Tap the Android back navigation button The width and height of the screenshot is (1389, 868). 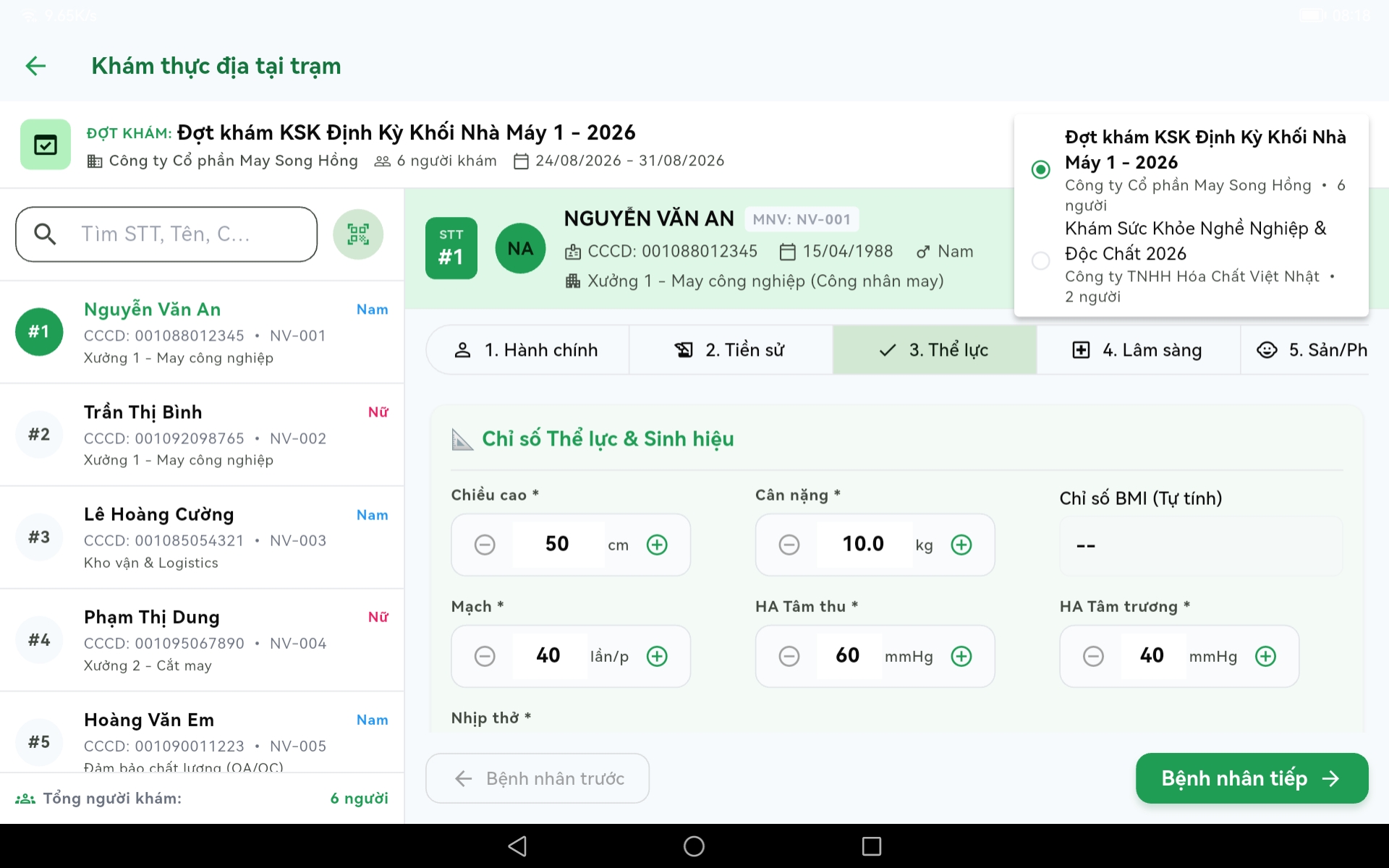517,846
